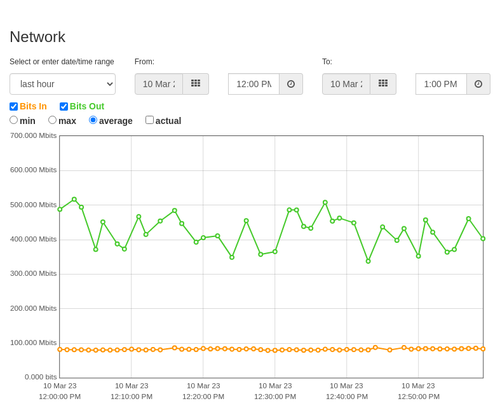This screenshot has height=403, width=500.
Task: Click the To date field showing 10 Mar
Action: [346, 84]
